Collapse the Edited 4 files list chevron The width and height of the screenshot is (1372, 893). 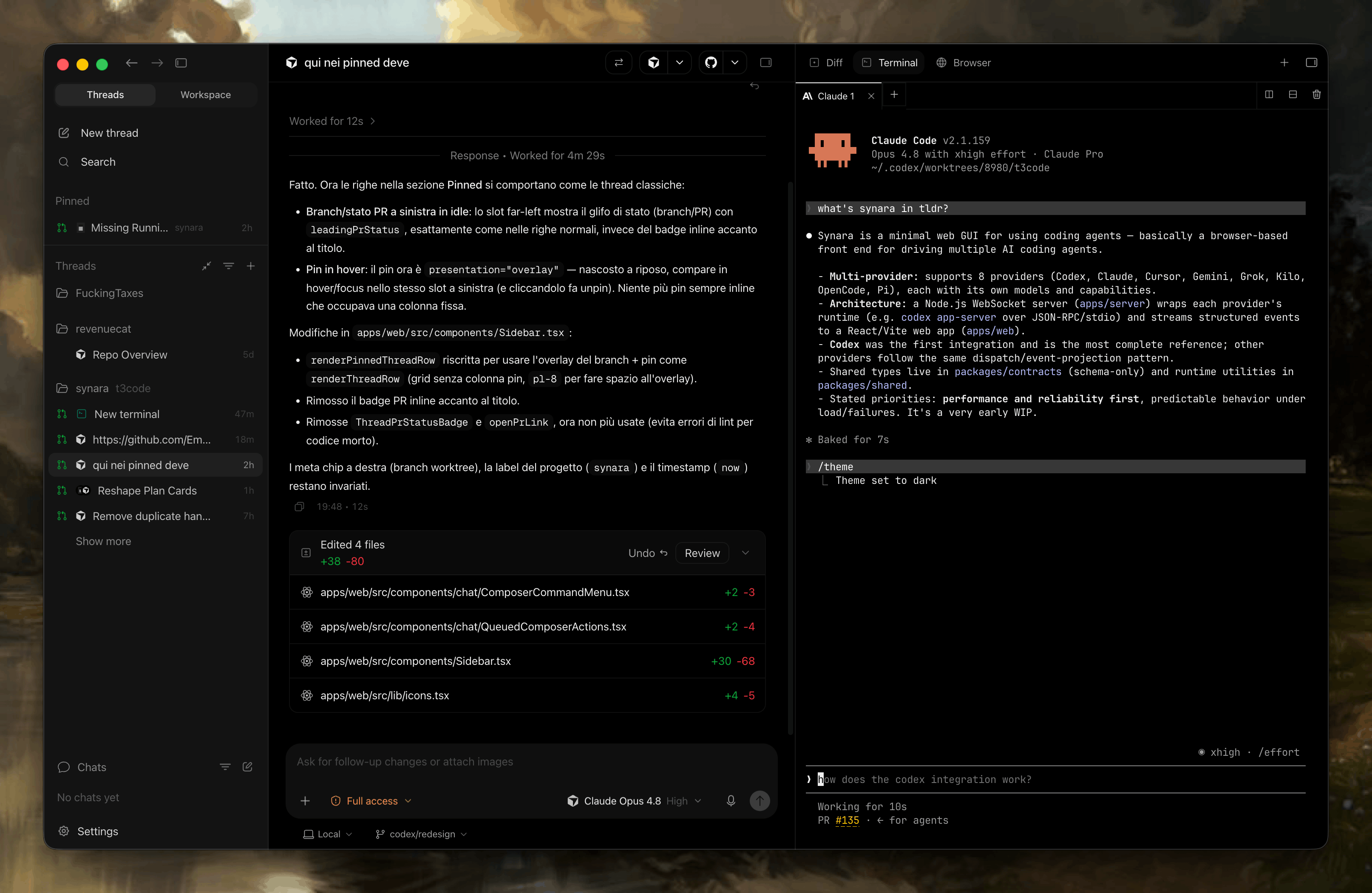click(746, 553)
